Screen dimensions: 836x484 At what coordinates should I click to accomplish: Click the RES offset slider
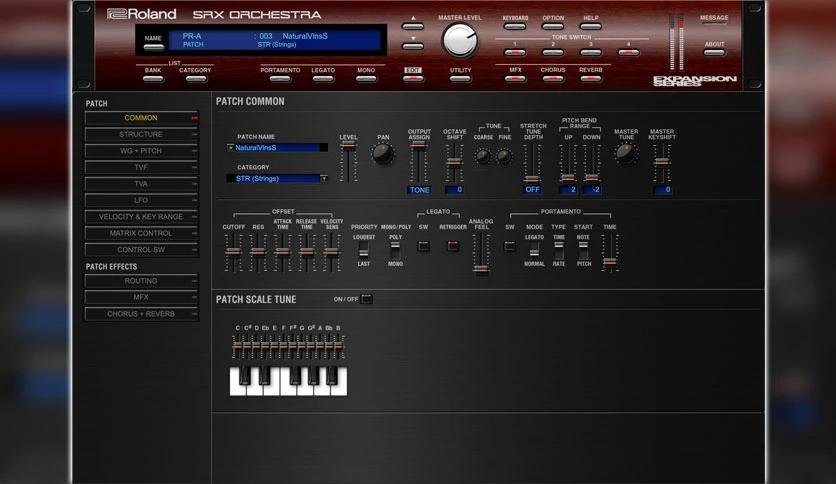click(258, 252)
